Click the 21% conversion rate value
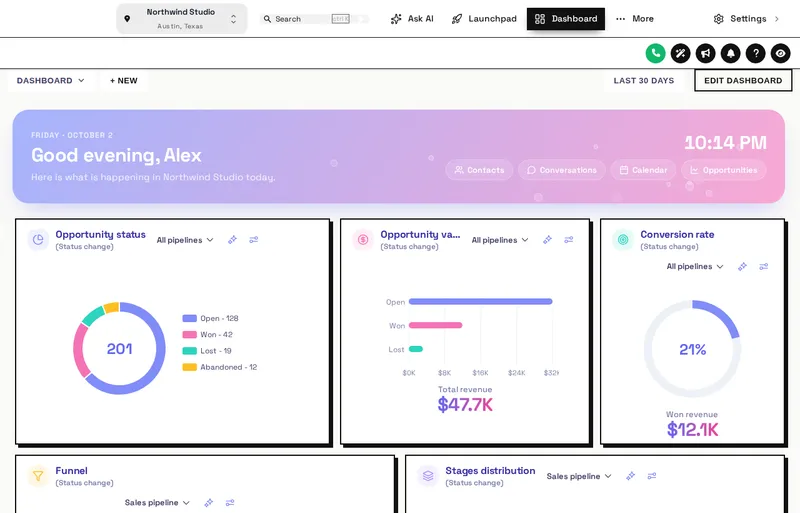Screen dimensions: 800x513 [692, 350]
